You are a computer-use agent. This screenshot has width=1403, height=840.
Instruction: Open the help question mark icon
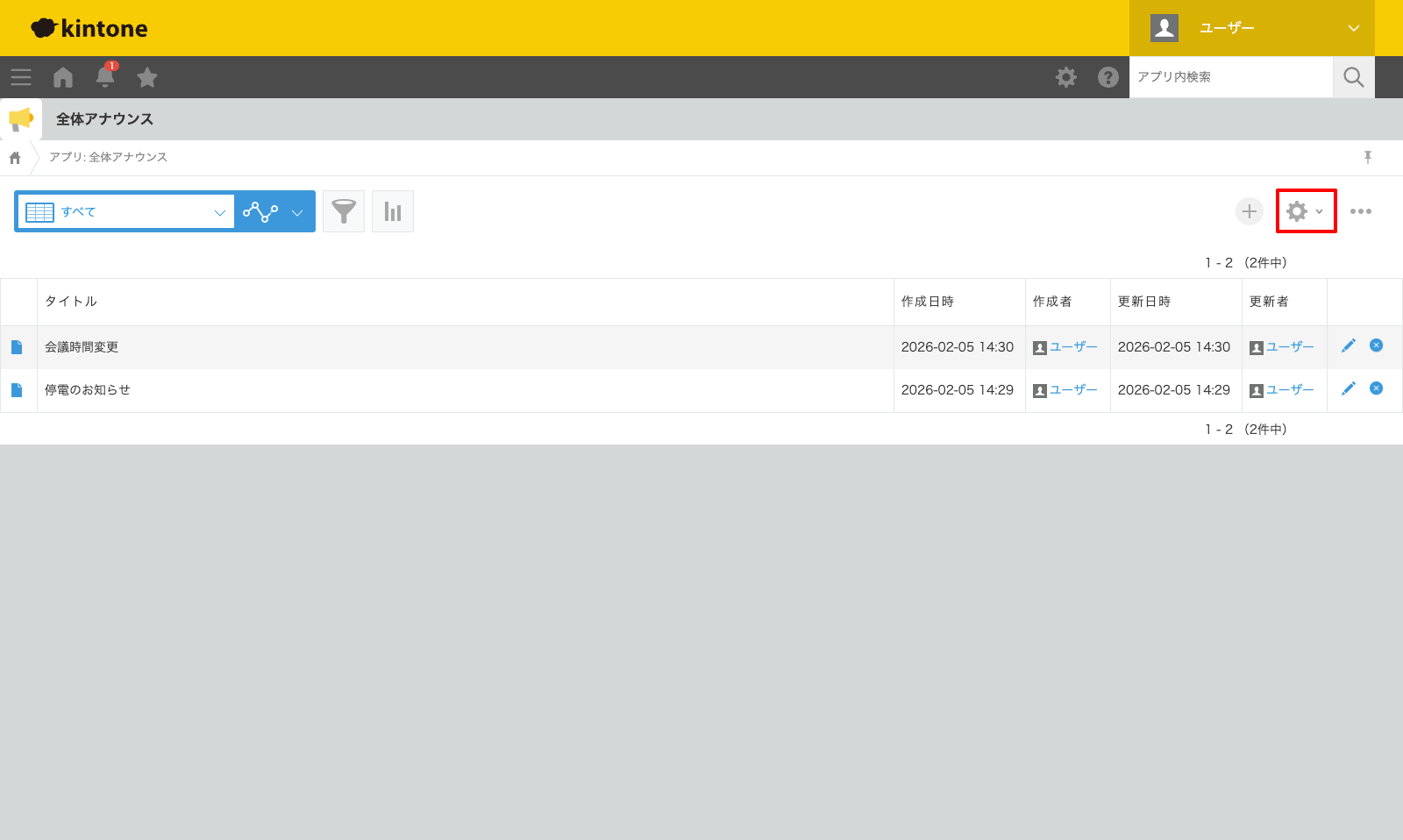pos(1108,77)
